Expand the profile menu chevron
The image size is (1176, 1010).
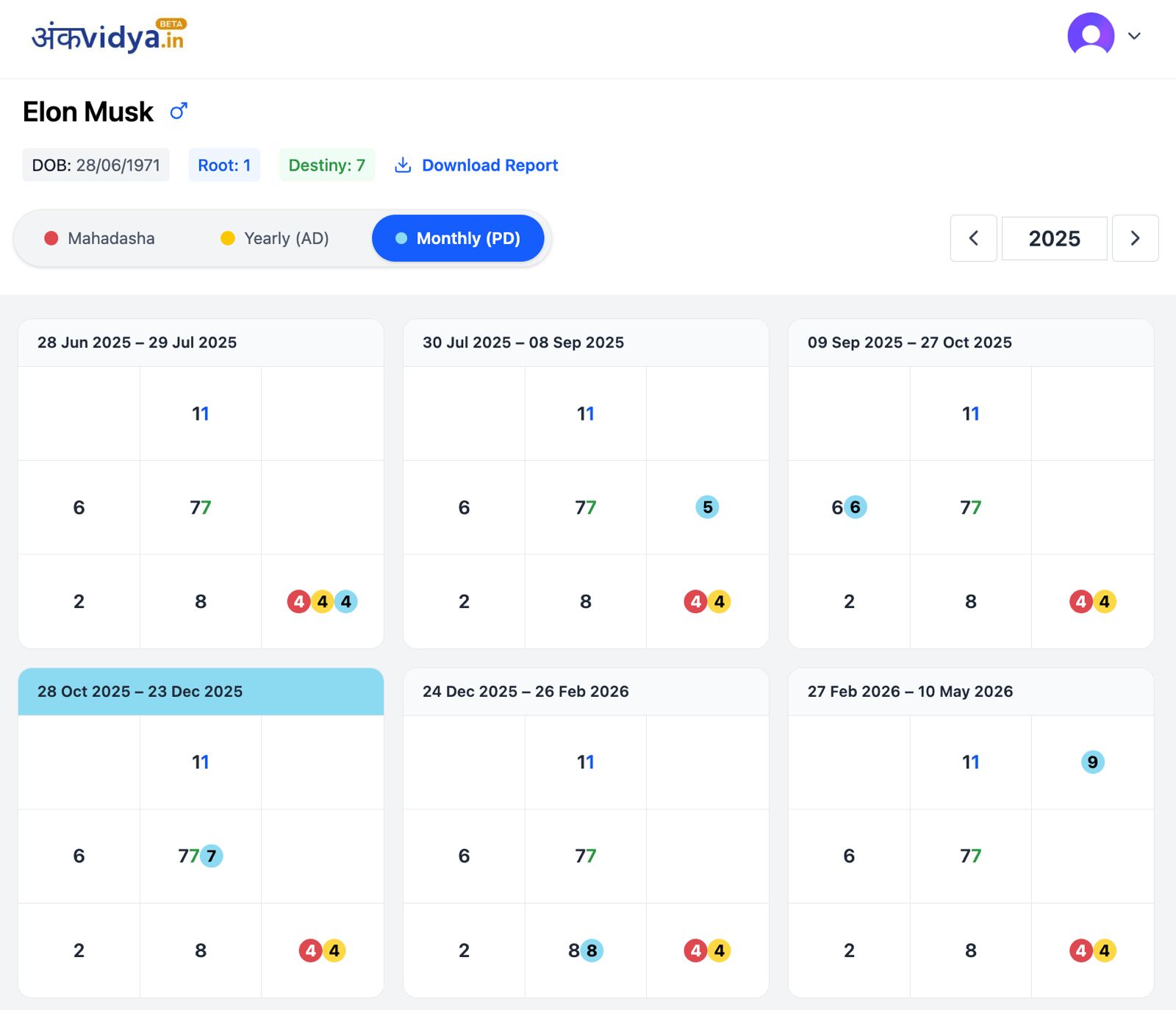pyautogui.click(x=1134, y=36)
